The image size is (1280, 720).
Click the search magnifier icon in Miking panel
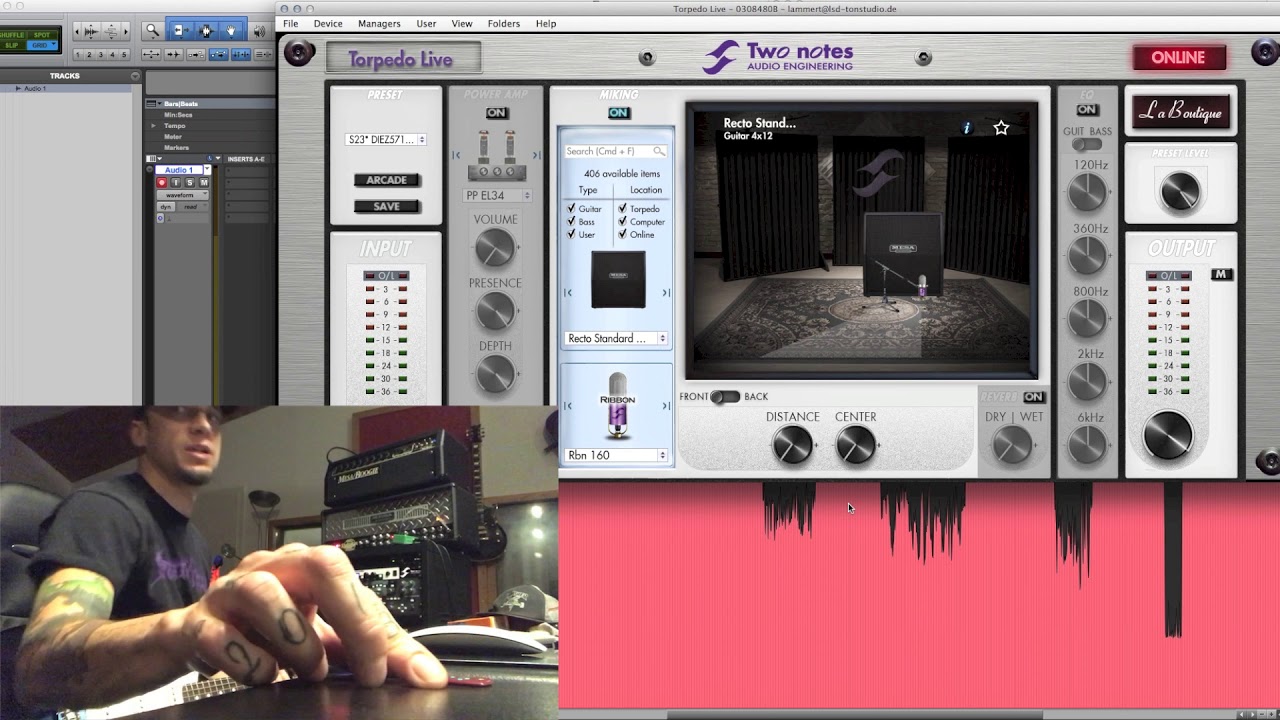point(658,152)
